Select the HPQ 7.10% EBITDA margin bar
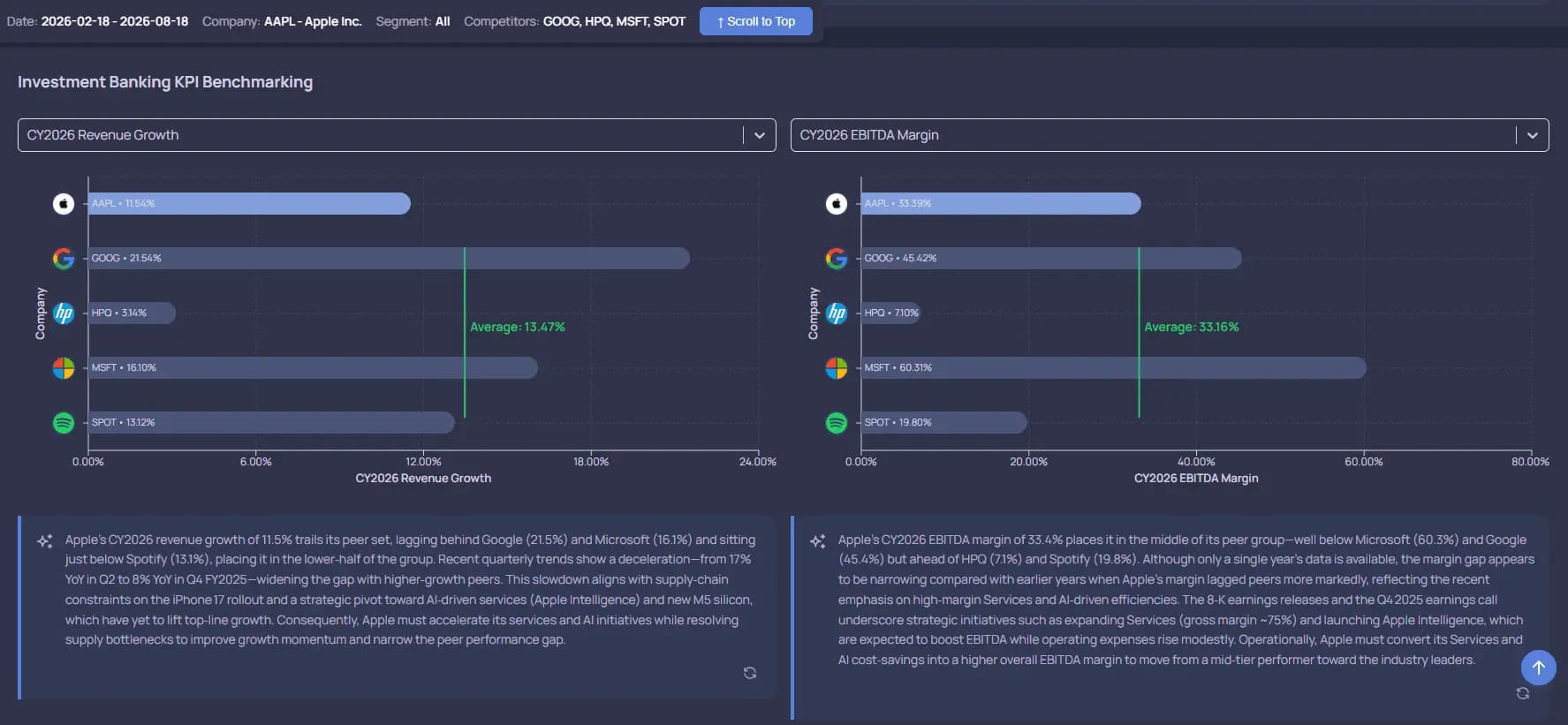The image size is (1568, 725). click(x=890, y=313)
